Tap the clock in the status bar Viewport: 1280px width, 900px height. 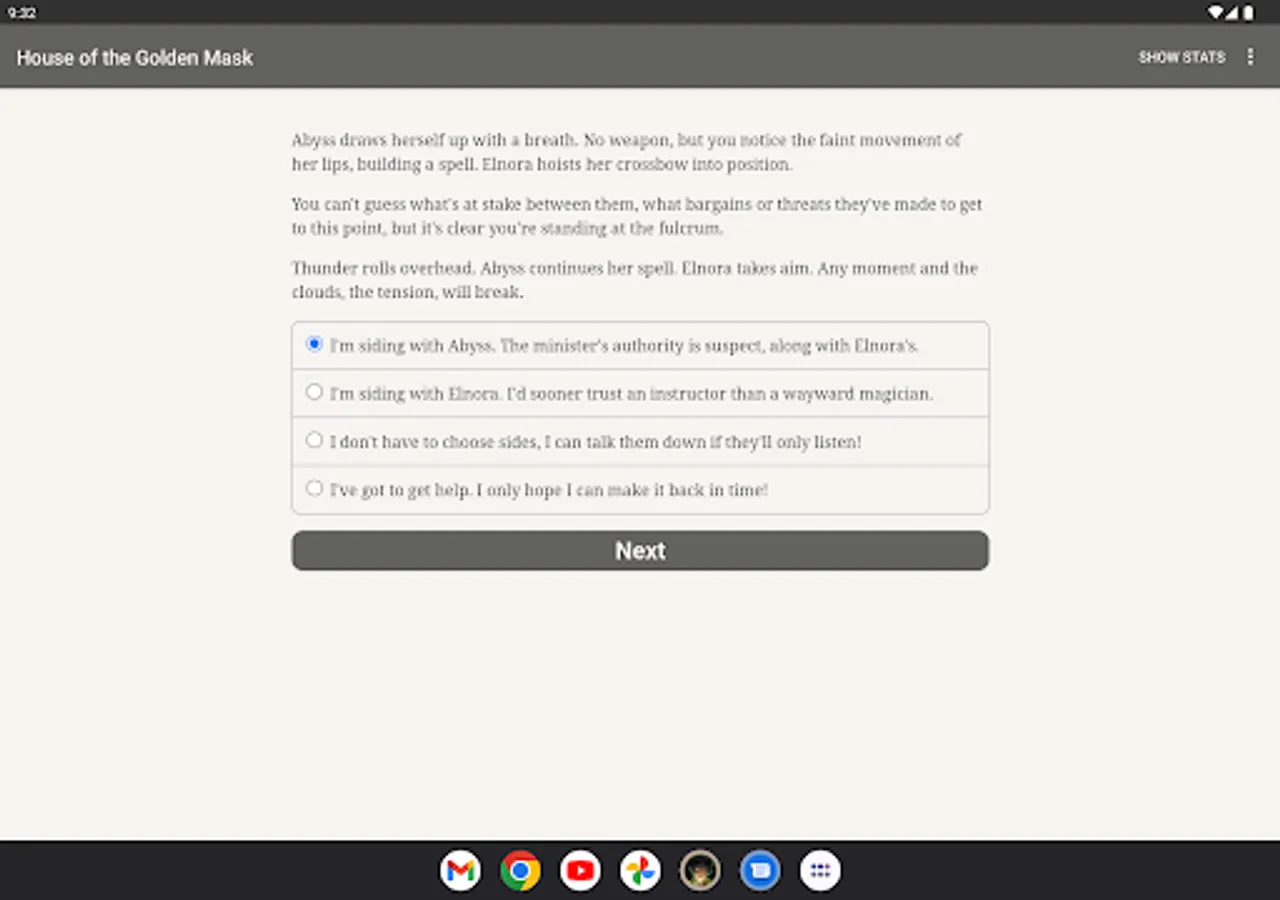(22, 12)
